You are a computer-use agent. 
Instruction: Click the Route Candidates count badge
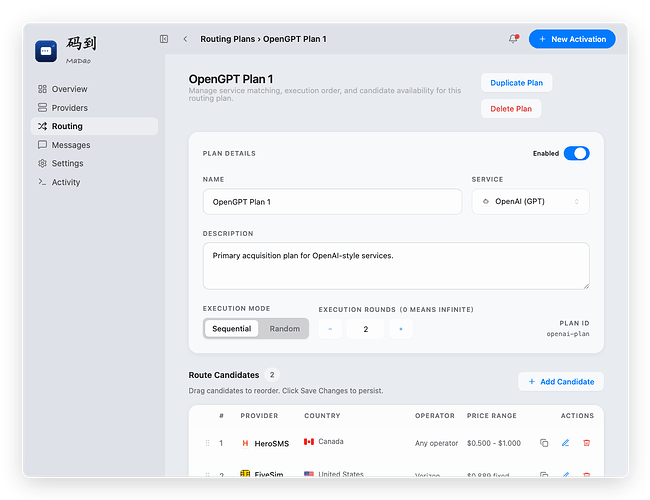(272, 375)
